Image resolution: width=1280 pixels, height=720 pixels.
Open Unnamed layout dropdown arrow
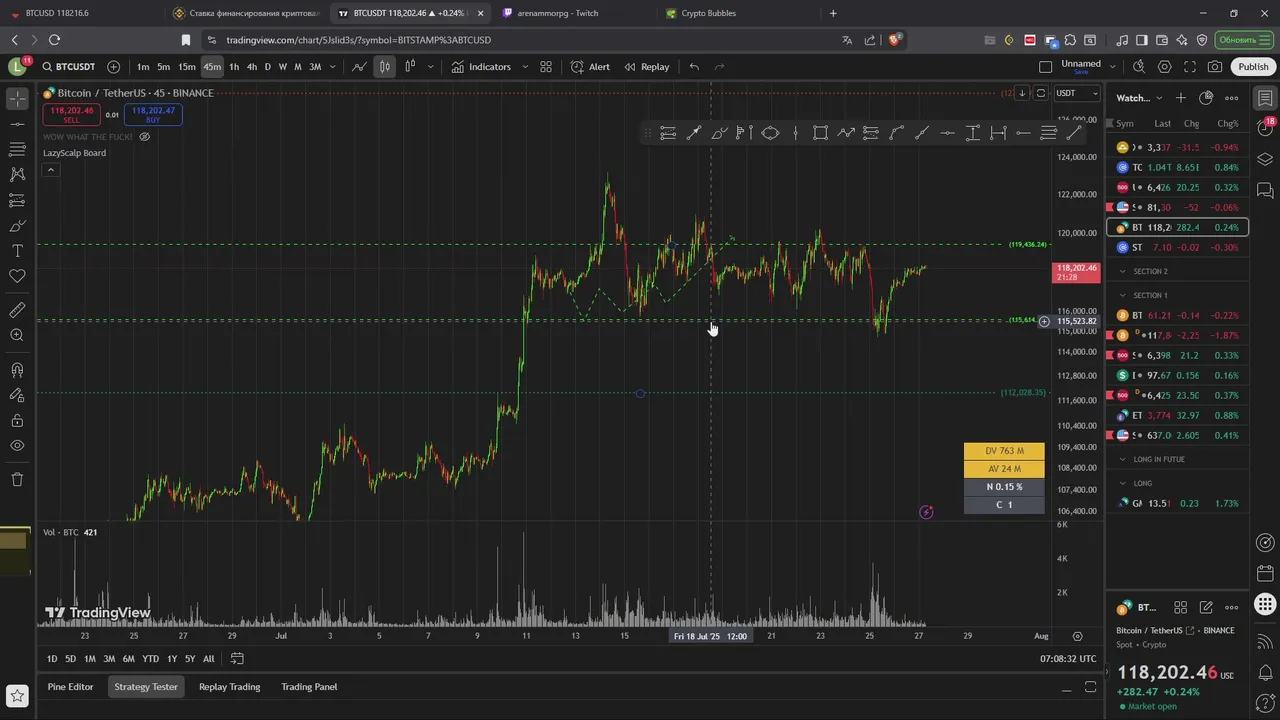(x=1111, y=67)
